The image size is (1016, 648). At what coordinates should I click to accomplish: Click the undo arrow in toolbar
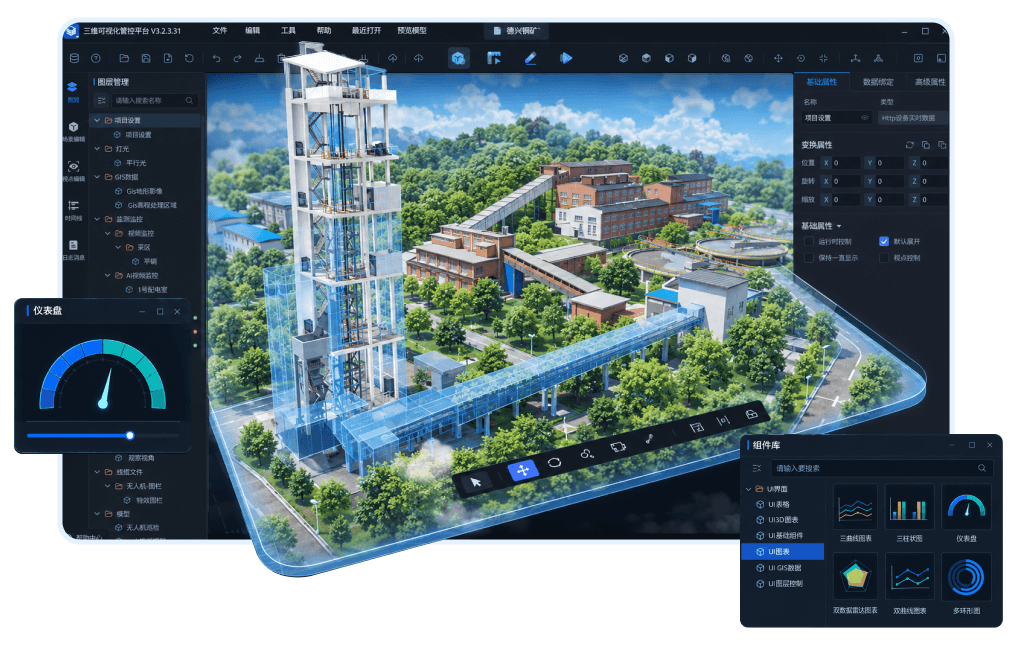(x=216, y=58)
